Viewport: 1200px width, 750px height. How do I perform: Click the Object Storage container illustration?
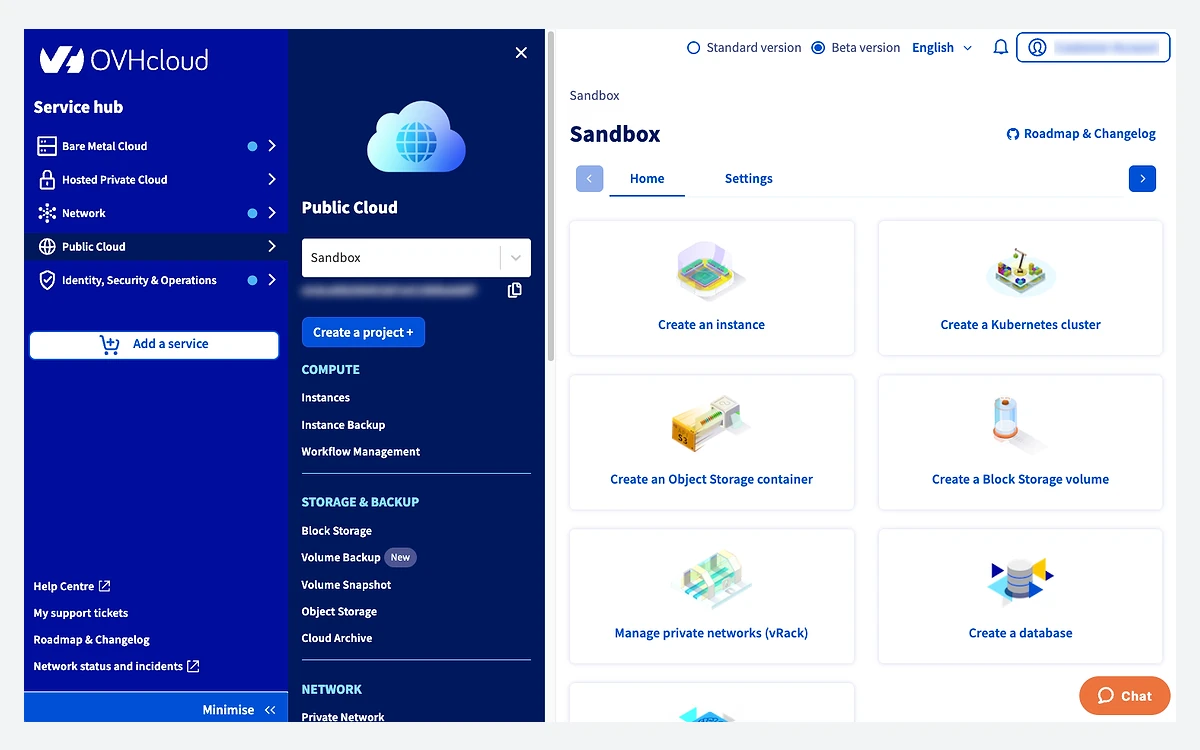pyautogui.click(x=711, y=425)
